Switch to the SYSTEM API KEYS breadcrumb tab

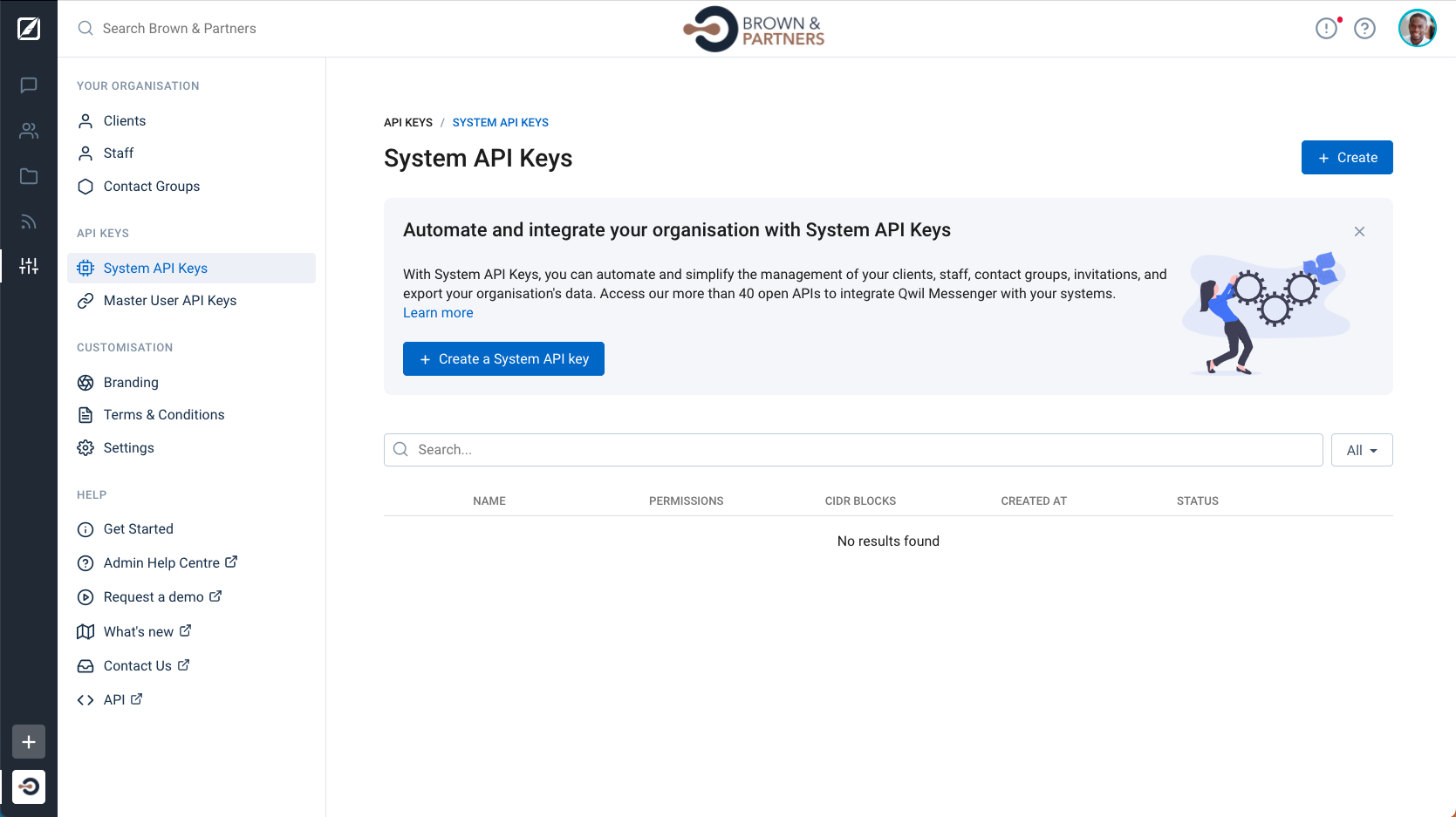(500, 122)
